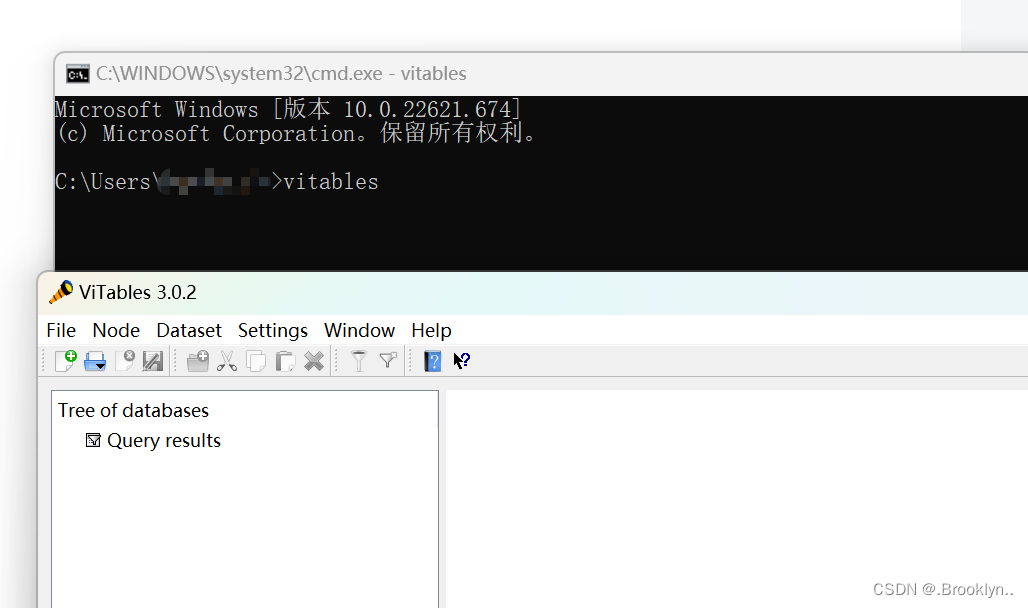Image resolution: width=1028 pixels, height=608 pixels.
Task: Click the Cut scissors icon
Action: 227,361
